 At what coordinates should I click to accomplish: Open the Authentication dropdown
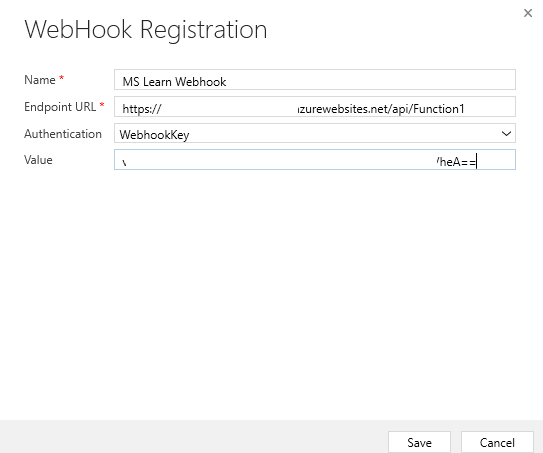click(x=315, y=133)
